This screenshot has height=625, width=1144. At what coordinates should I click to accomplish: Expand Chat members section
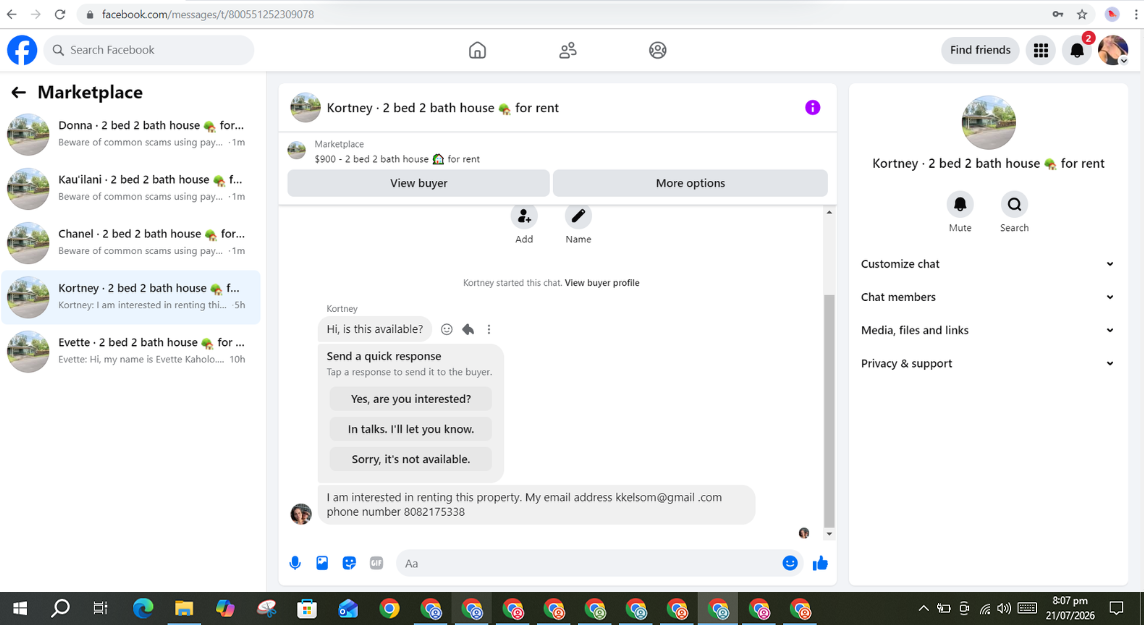tap(988, 298)
